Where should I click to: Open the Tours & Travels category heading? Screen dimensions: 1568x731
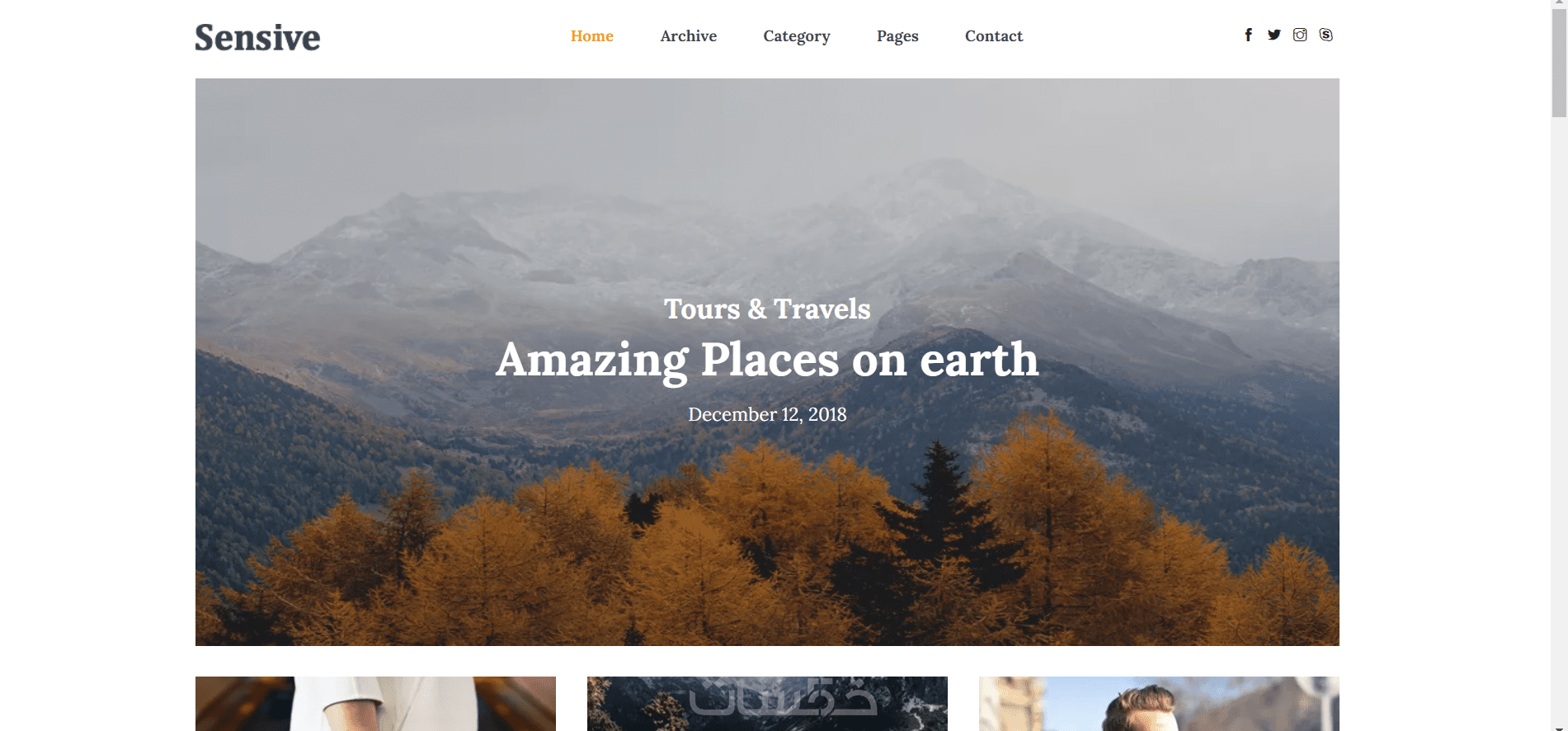coord(767,309)
